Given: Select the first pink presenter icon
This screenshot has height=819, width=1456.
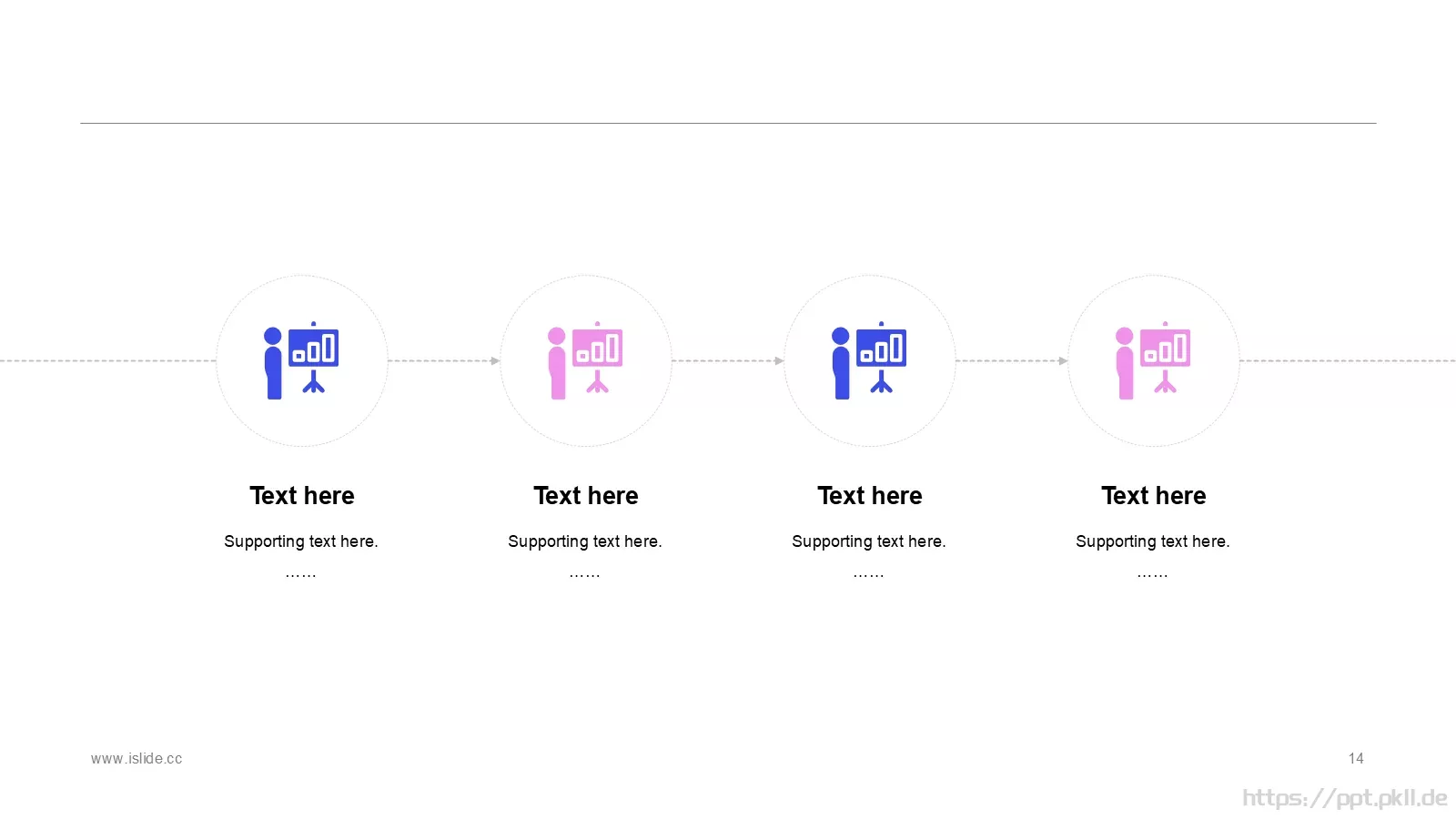Looking at the screenshot, I should tap(585, 360).
